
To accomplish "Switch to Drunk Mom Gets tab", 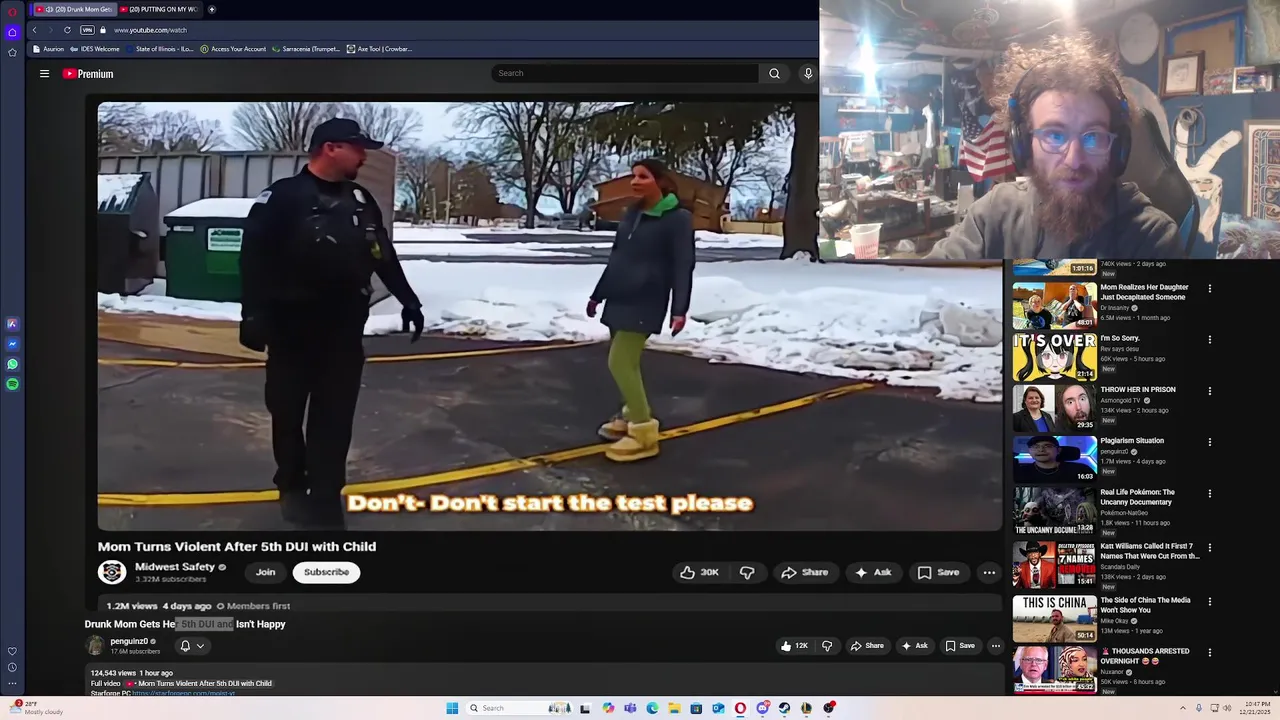I will [74, 9].
